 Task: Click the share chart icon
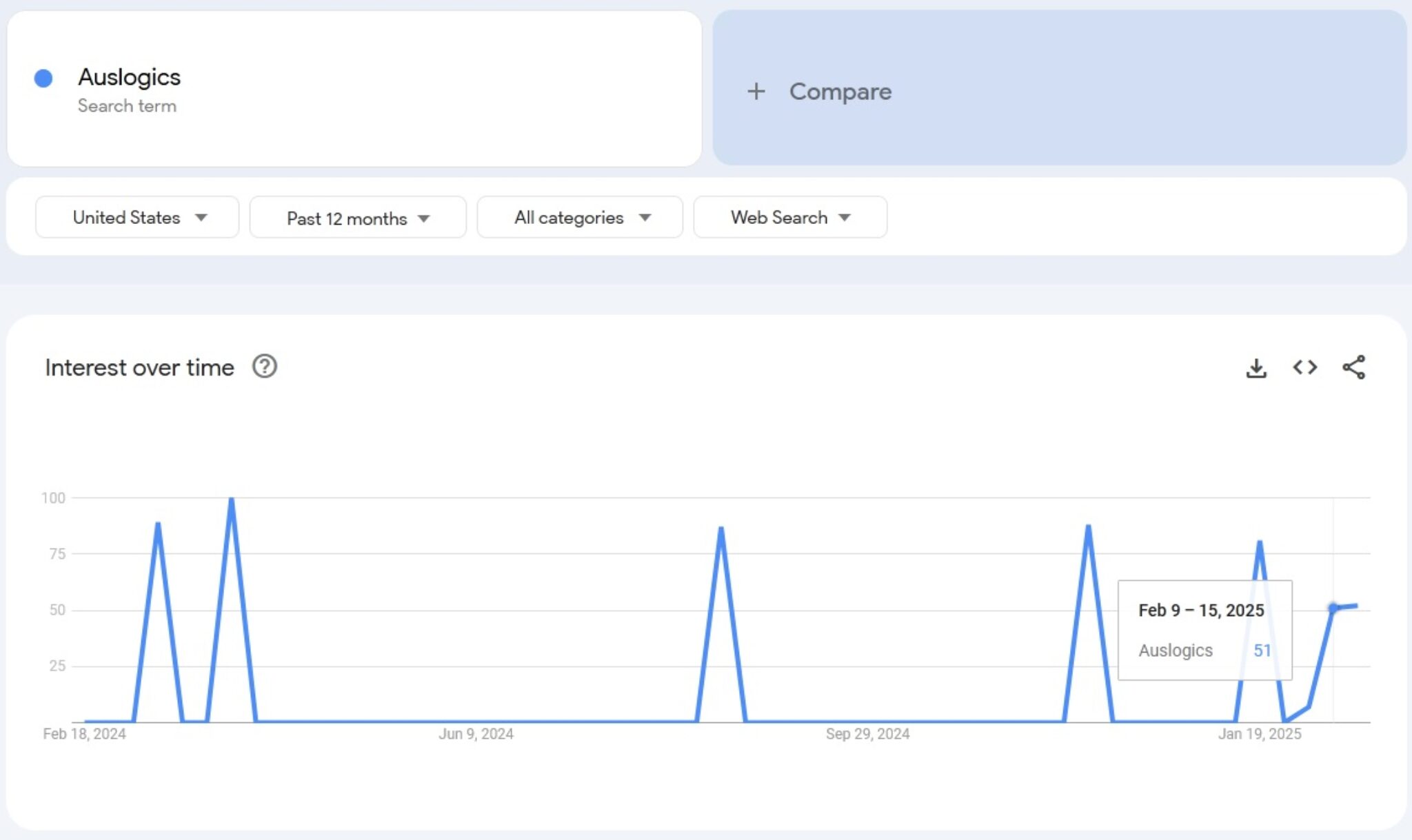(x=1353, y=367)
